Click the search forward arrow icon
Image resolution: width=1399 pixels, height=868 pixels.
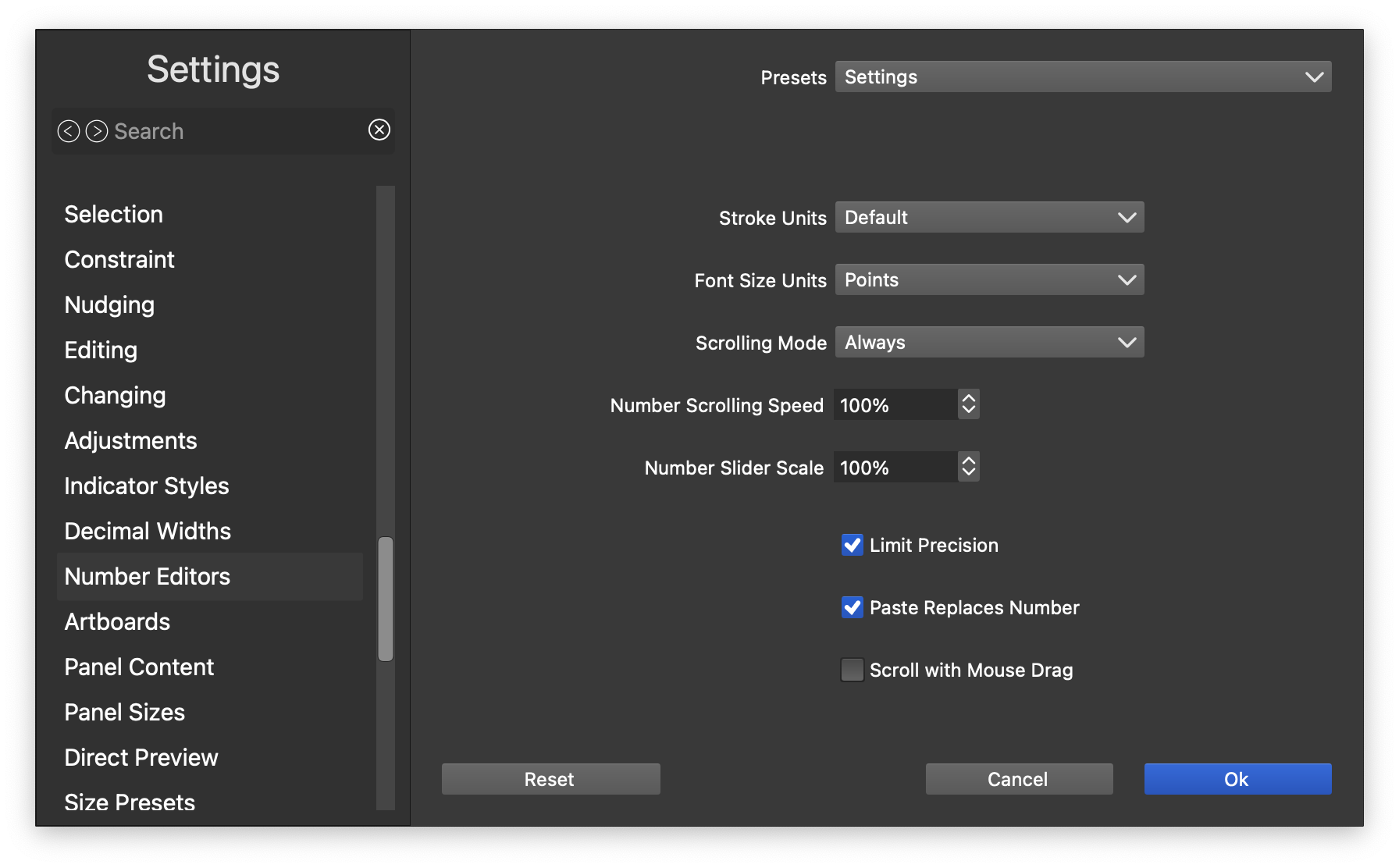point(97,131)
